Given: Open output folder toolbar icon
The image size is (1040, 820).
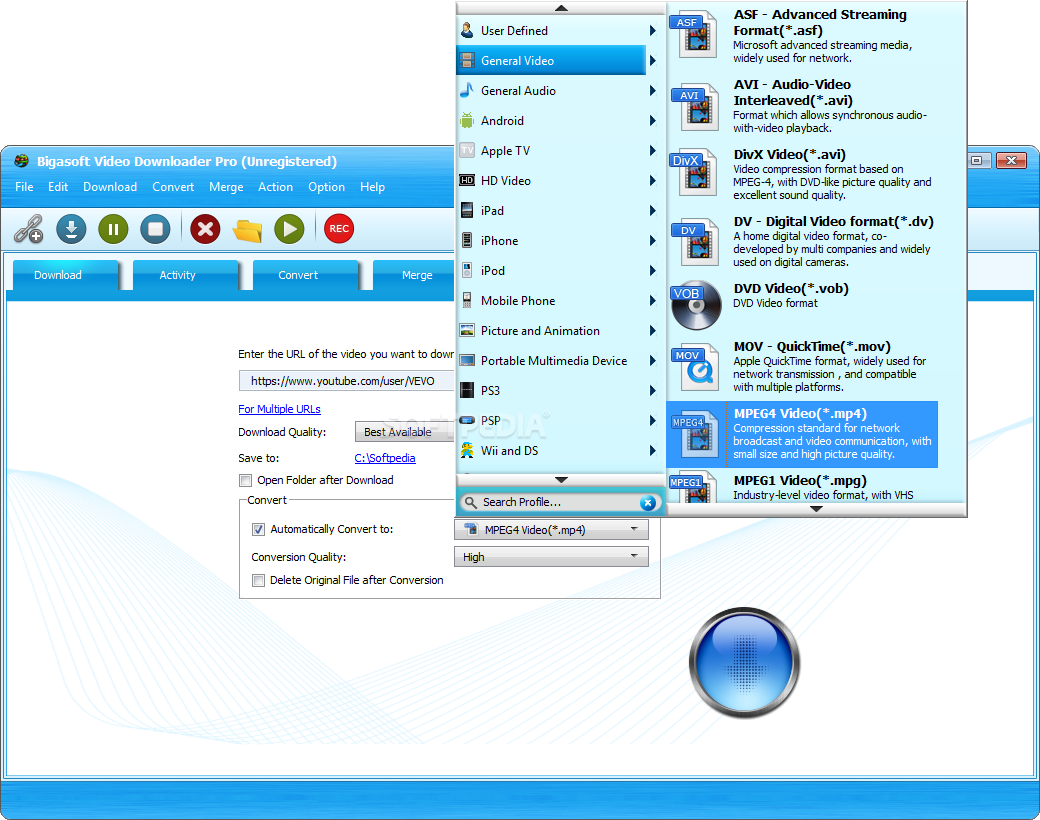Looking at the screenshot, I should point(247,230).
